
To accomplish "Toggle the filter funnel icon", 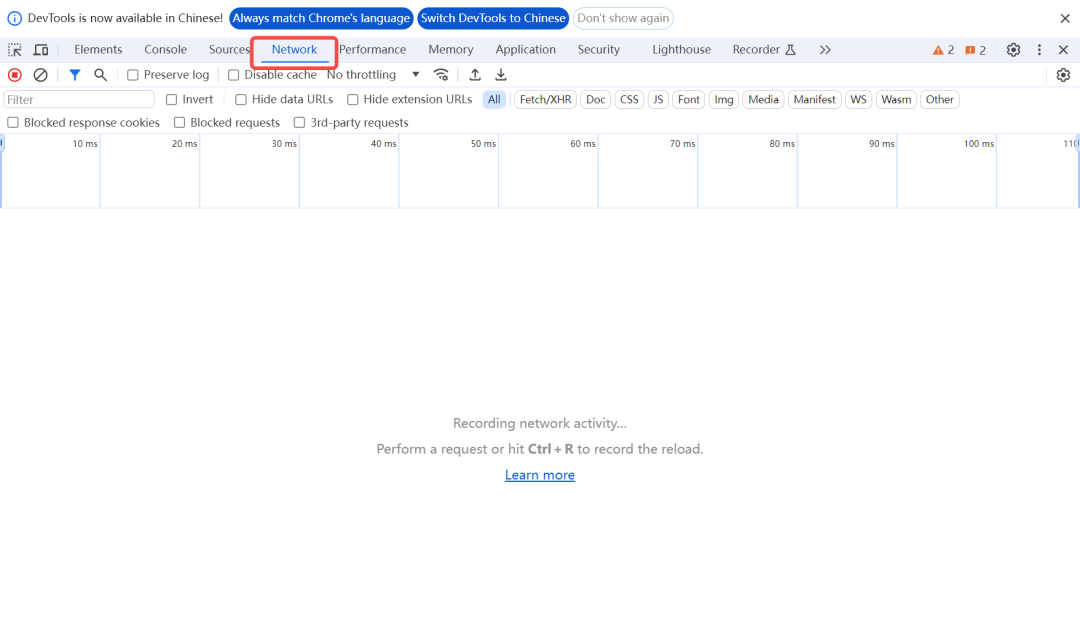I will 74,75.
